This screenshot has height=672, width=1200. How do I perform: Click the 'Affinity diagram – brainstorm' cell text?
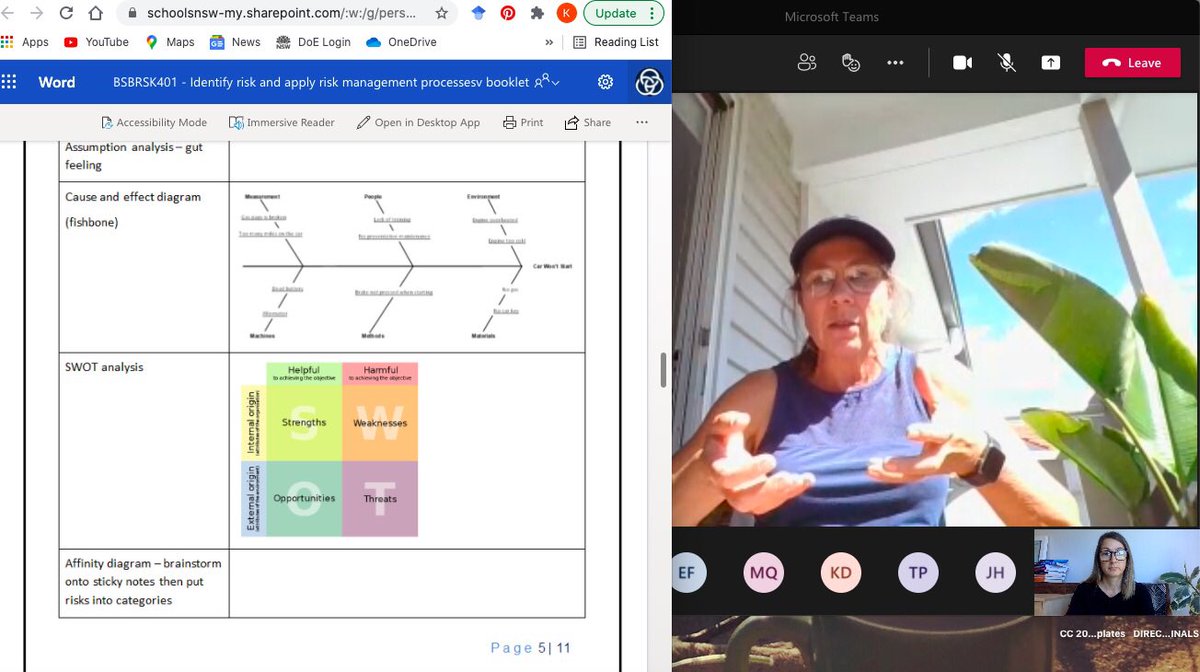(x=143, y=563)
